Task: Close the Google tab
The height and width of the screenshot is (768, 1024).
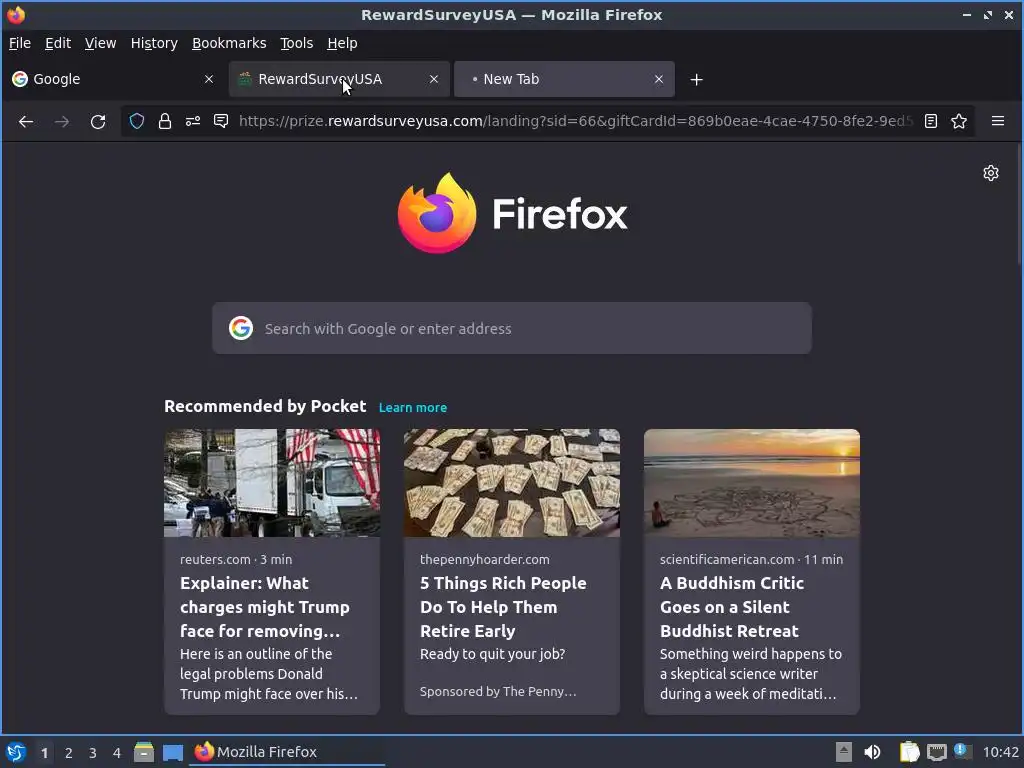Action: click(x=209, y=79)
